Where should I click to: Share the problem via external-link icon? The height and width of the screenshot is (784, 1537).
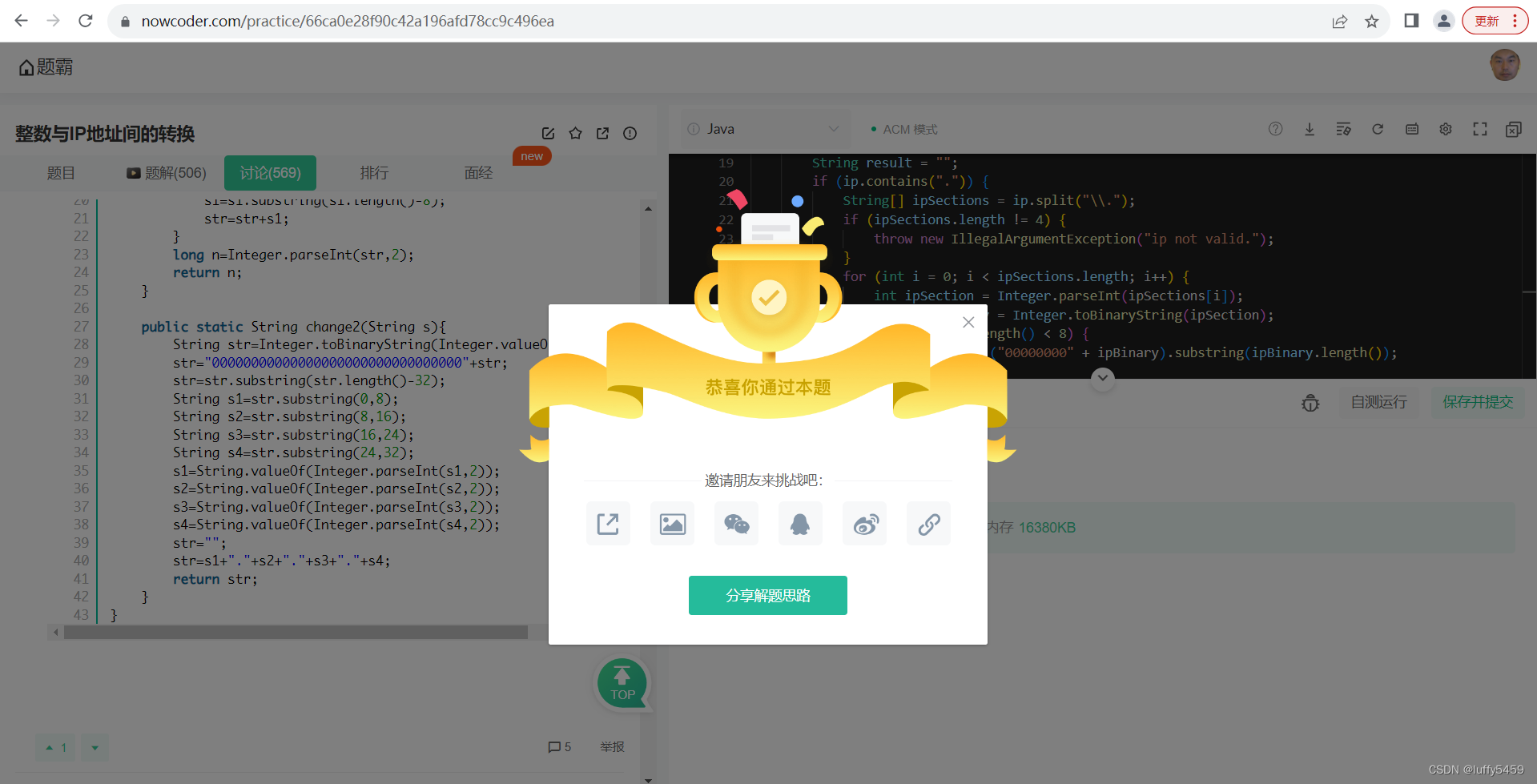tap(602, 134)
